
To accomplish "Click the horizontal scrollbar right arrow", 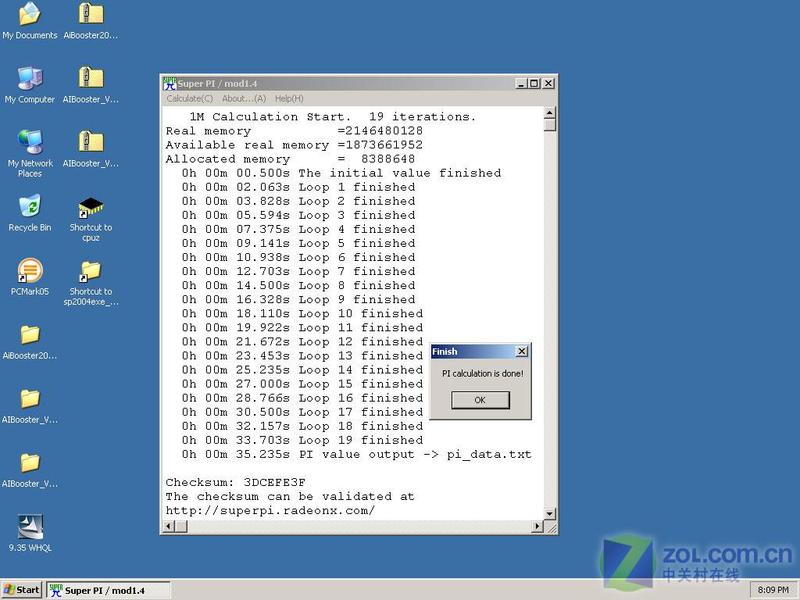I will pos(537,526).
